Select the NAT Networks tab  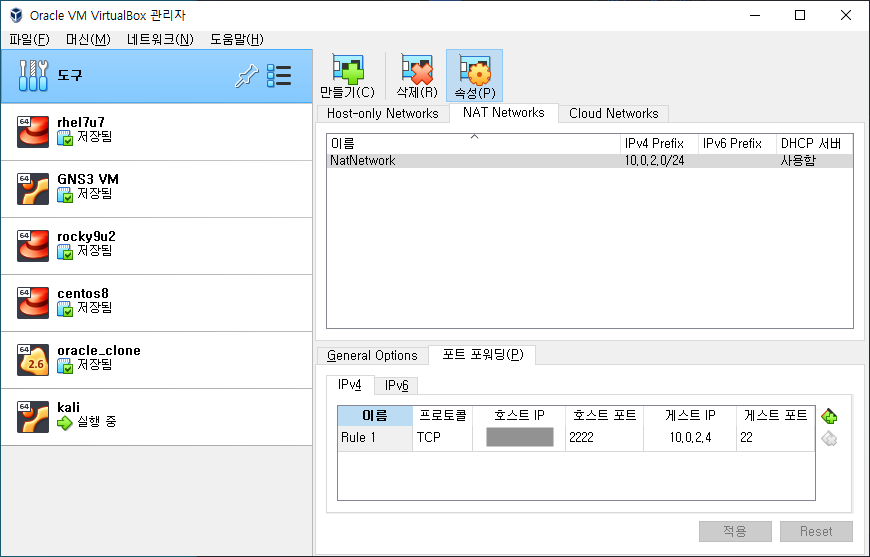(x=504, y=113)
